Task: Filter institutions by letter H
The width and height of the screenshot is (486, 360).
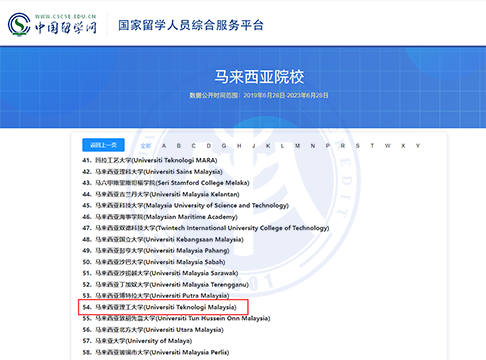Action: [239, 146]
